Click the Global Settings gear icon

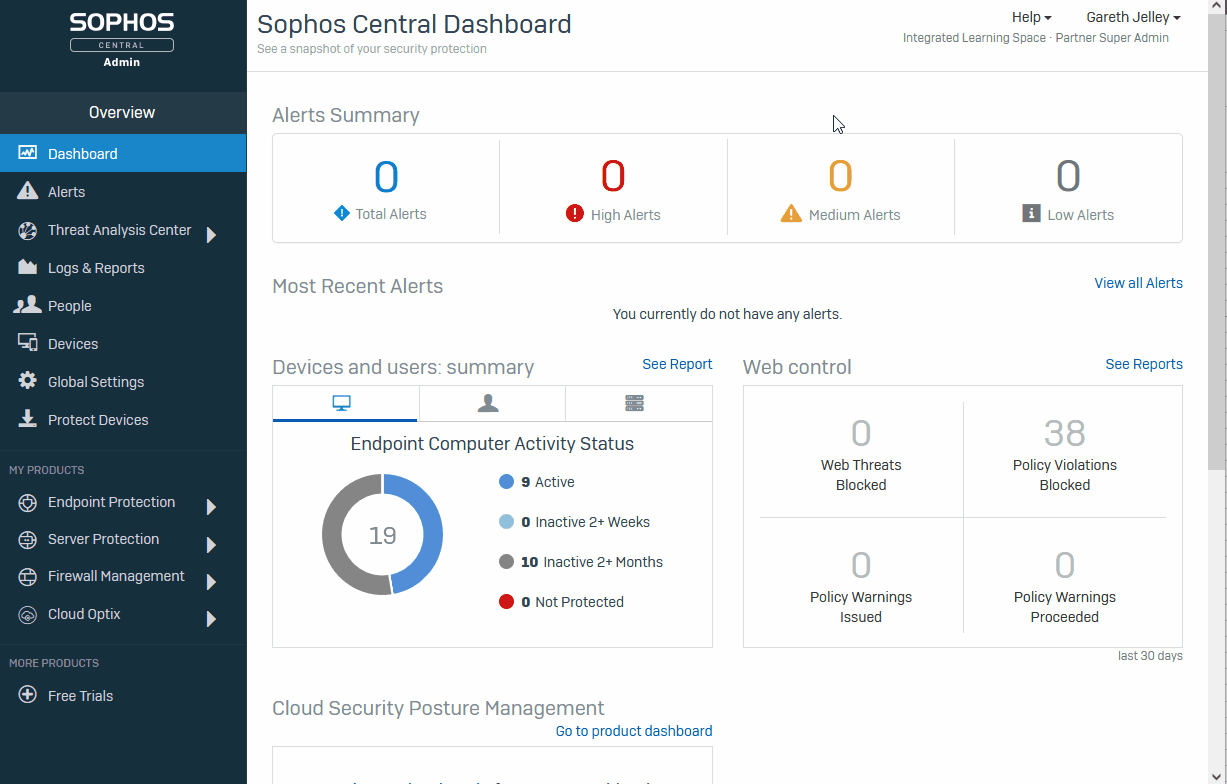pyautogui.click(x=28, y=381)
